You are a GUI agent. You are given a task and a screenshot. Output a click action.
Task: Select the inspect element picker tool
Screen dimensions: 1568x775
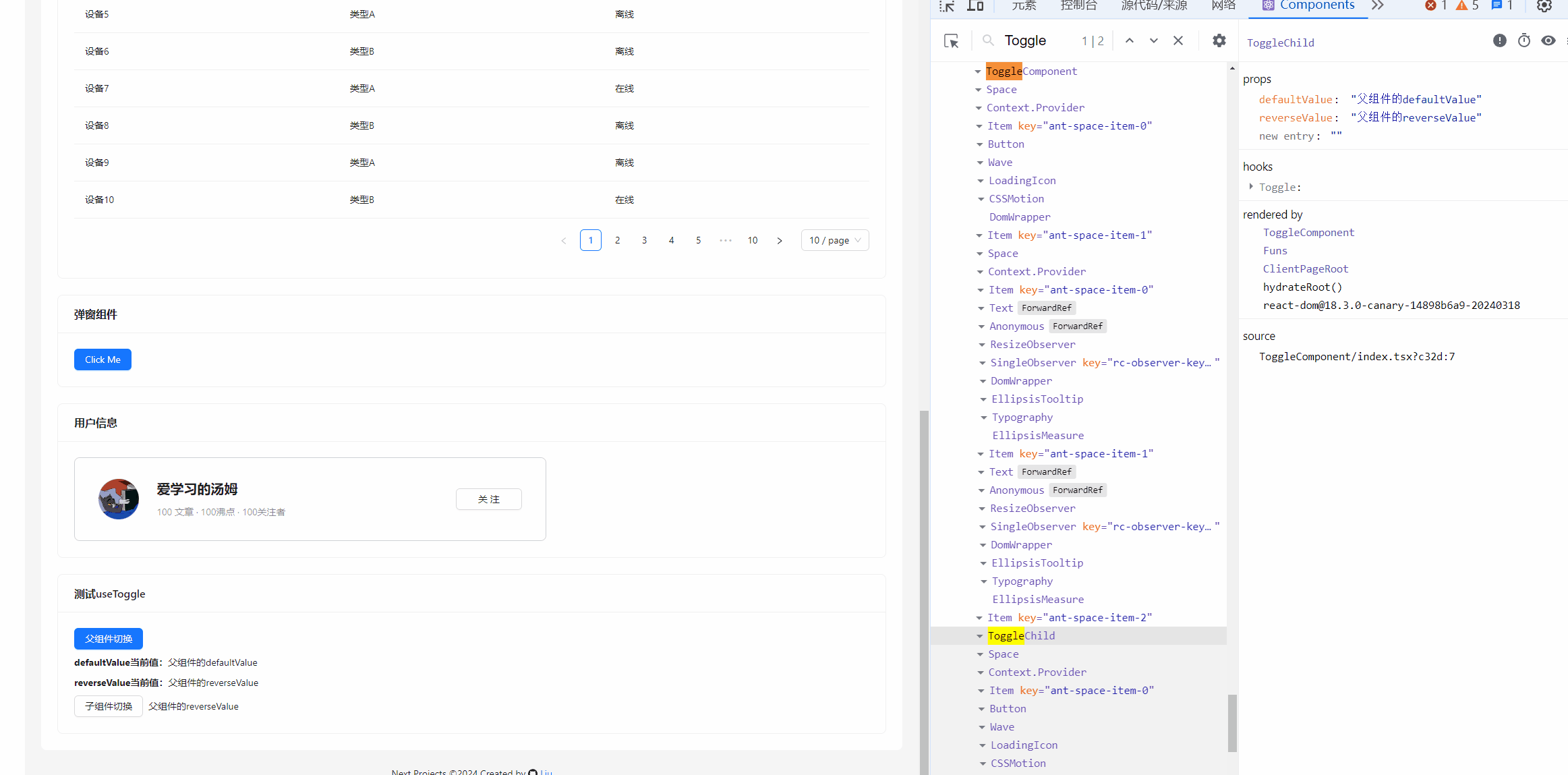coord(947,7)
